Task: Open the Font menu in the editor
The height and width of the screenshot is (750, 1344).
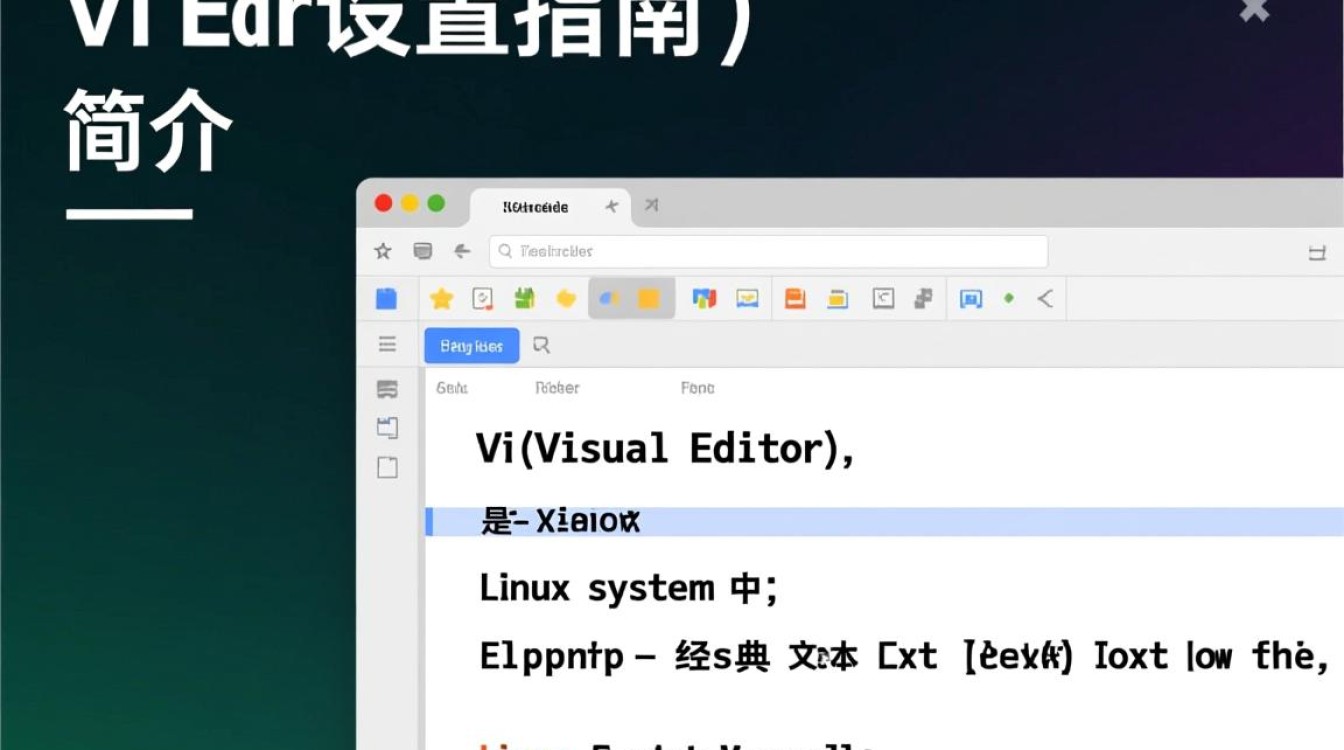Action: 699,388
